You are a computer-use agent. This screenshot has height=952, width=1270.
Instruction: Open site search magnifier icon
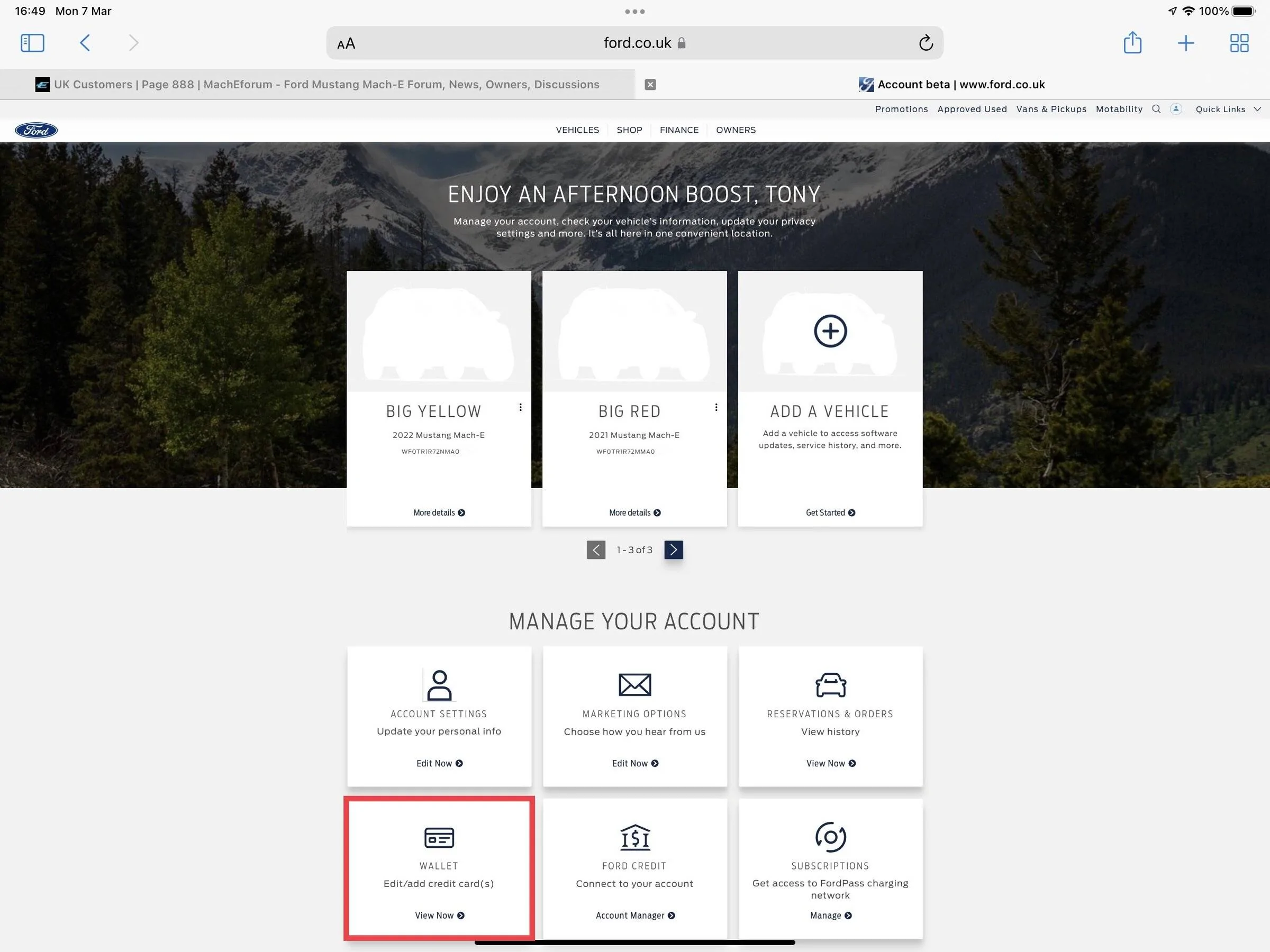(1156, 109)
